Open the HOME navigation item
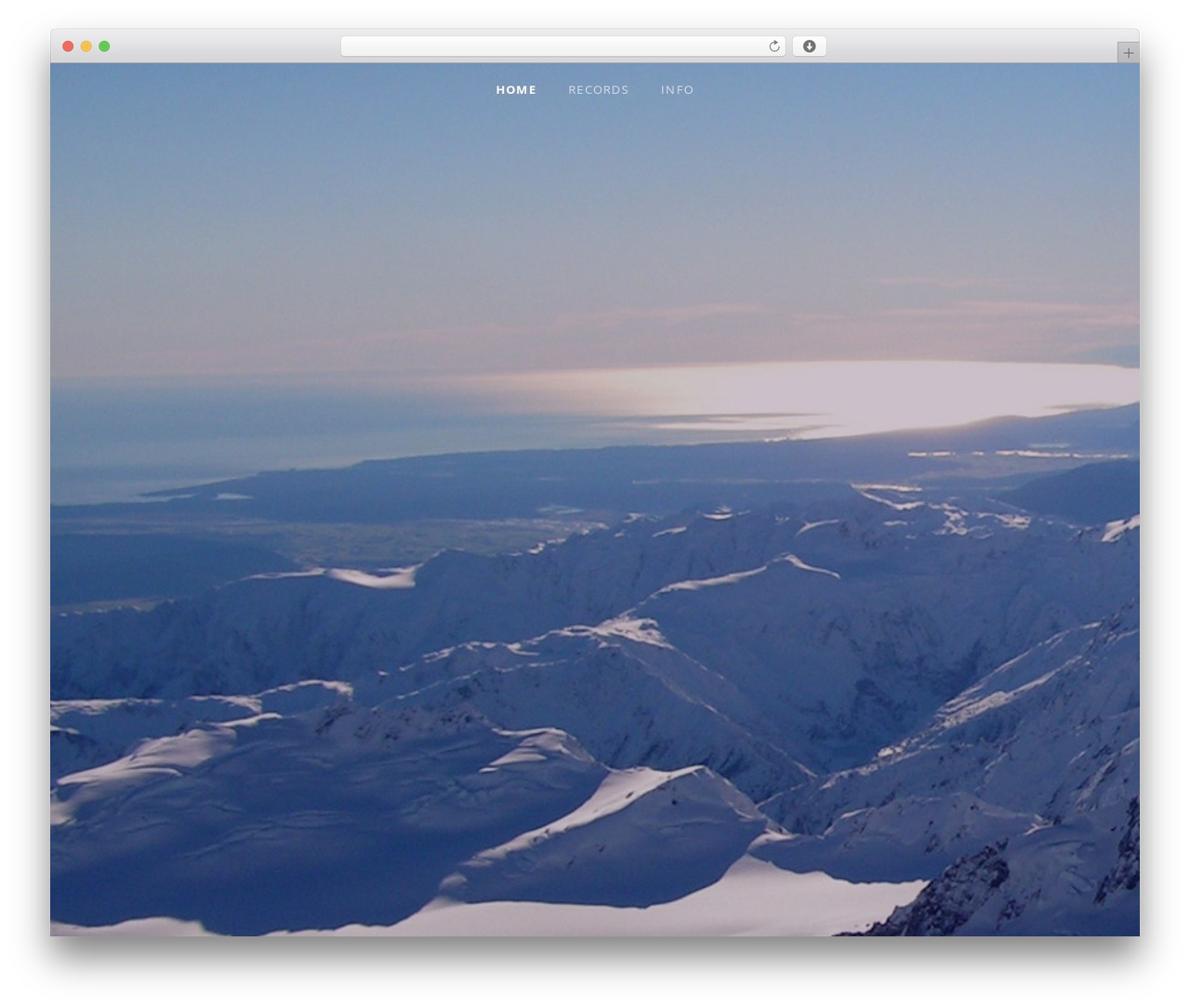This screenshot has height=1008, width=1190. pyautogui.click(x=516, y=90)
